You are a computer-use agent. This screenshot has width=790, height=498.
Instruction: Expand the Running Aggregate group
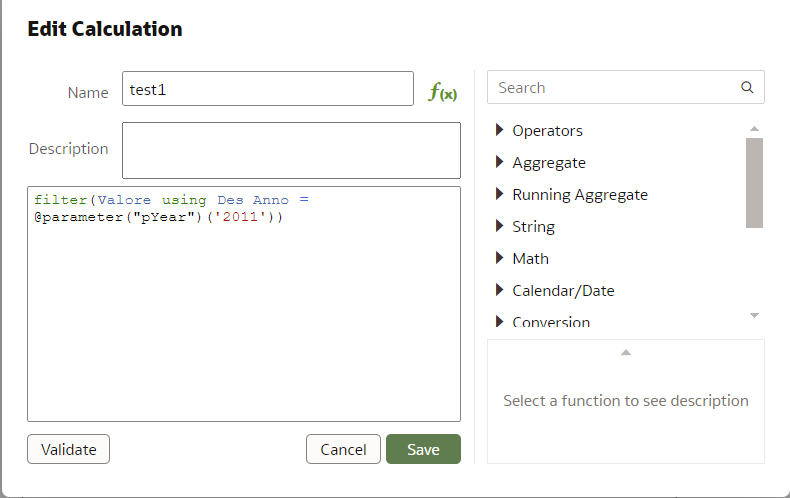(500, 194)
